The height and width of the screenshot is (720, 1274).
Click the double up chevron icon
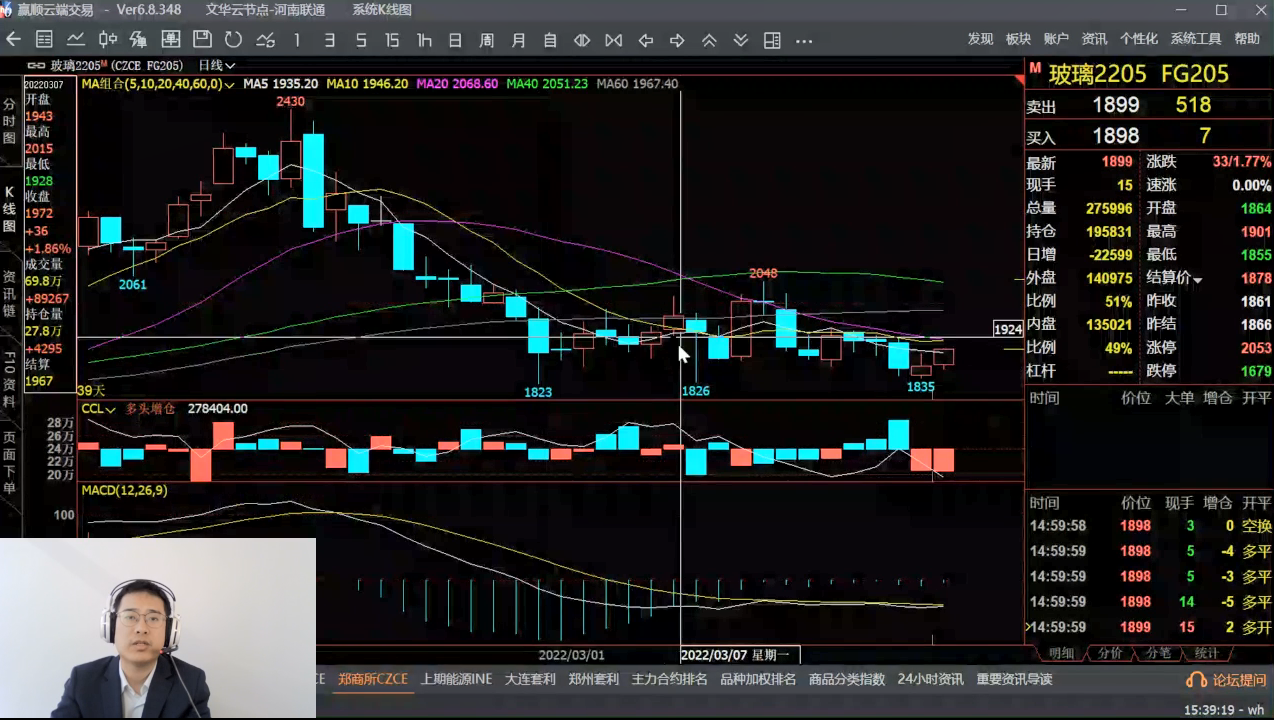pos(709,40)
